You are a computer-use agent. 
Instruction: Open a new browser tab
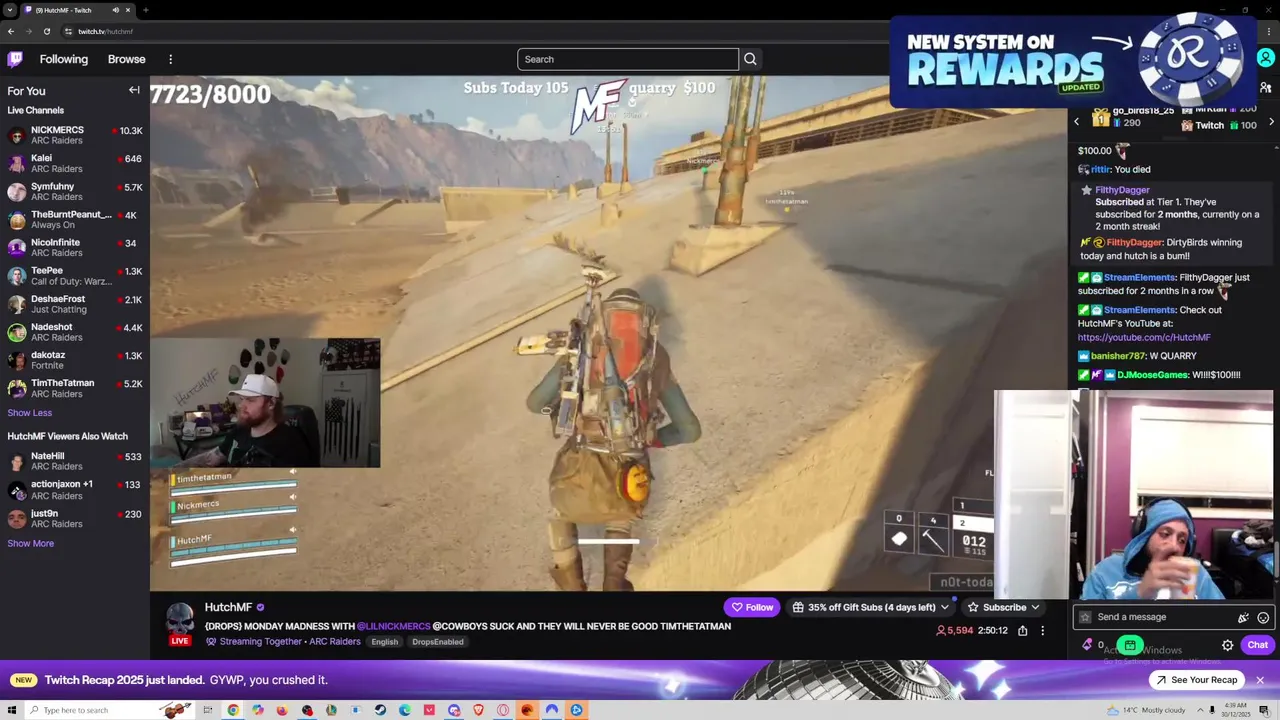point(146,10)
